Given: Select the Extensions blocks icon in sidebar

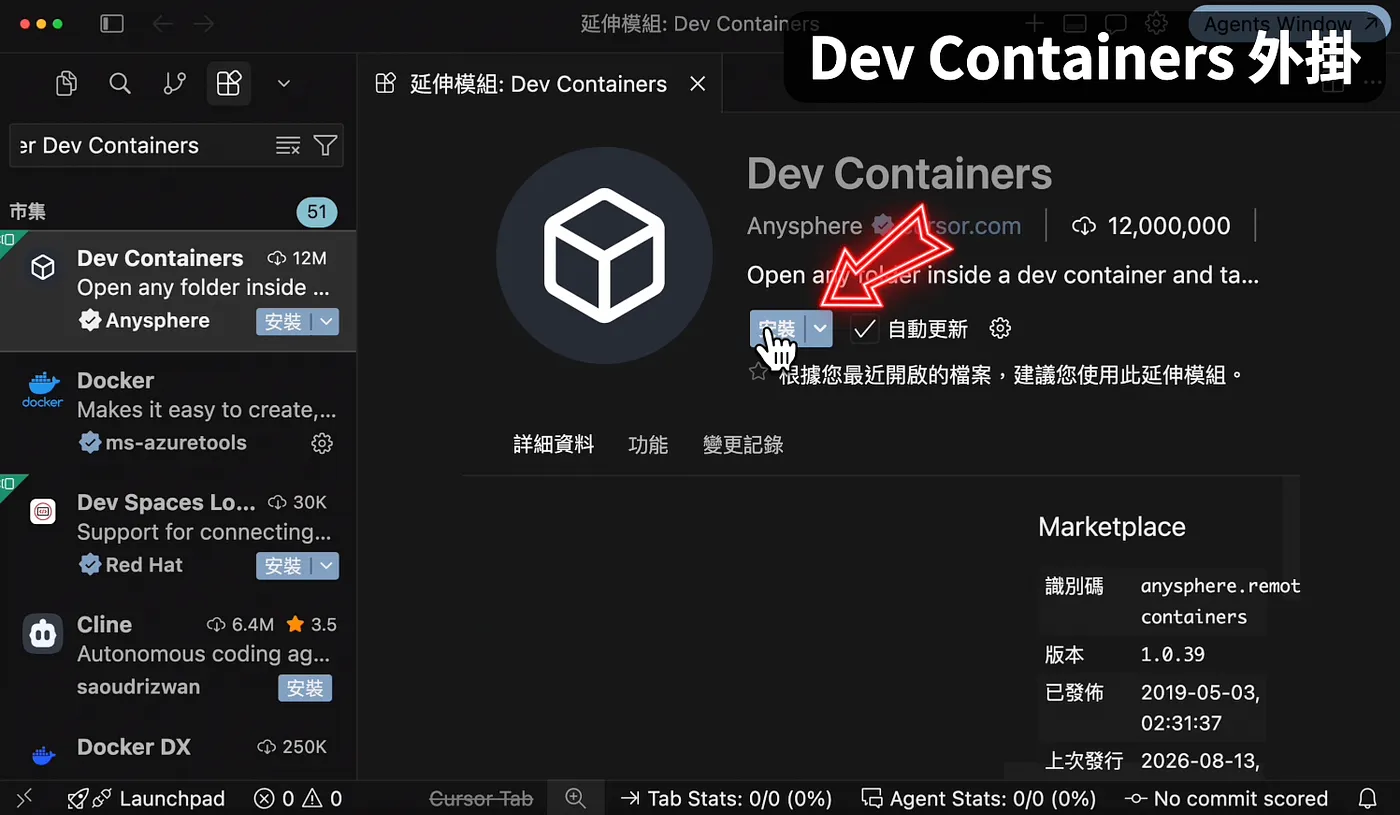Looking at the screenshot, I should [228, 84].
